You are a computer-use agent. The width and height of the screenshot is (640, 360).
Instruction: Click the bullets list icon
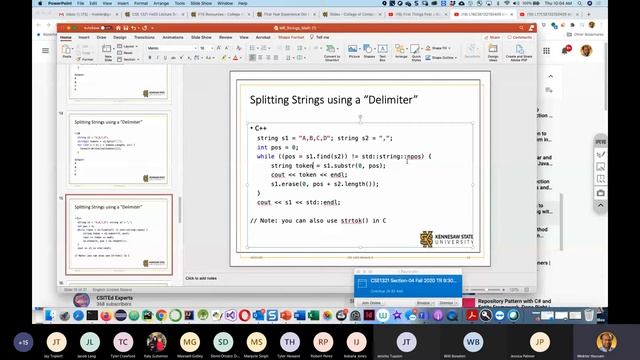[252, 48]
